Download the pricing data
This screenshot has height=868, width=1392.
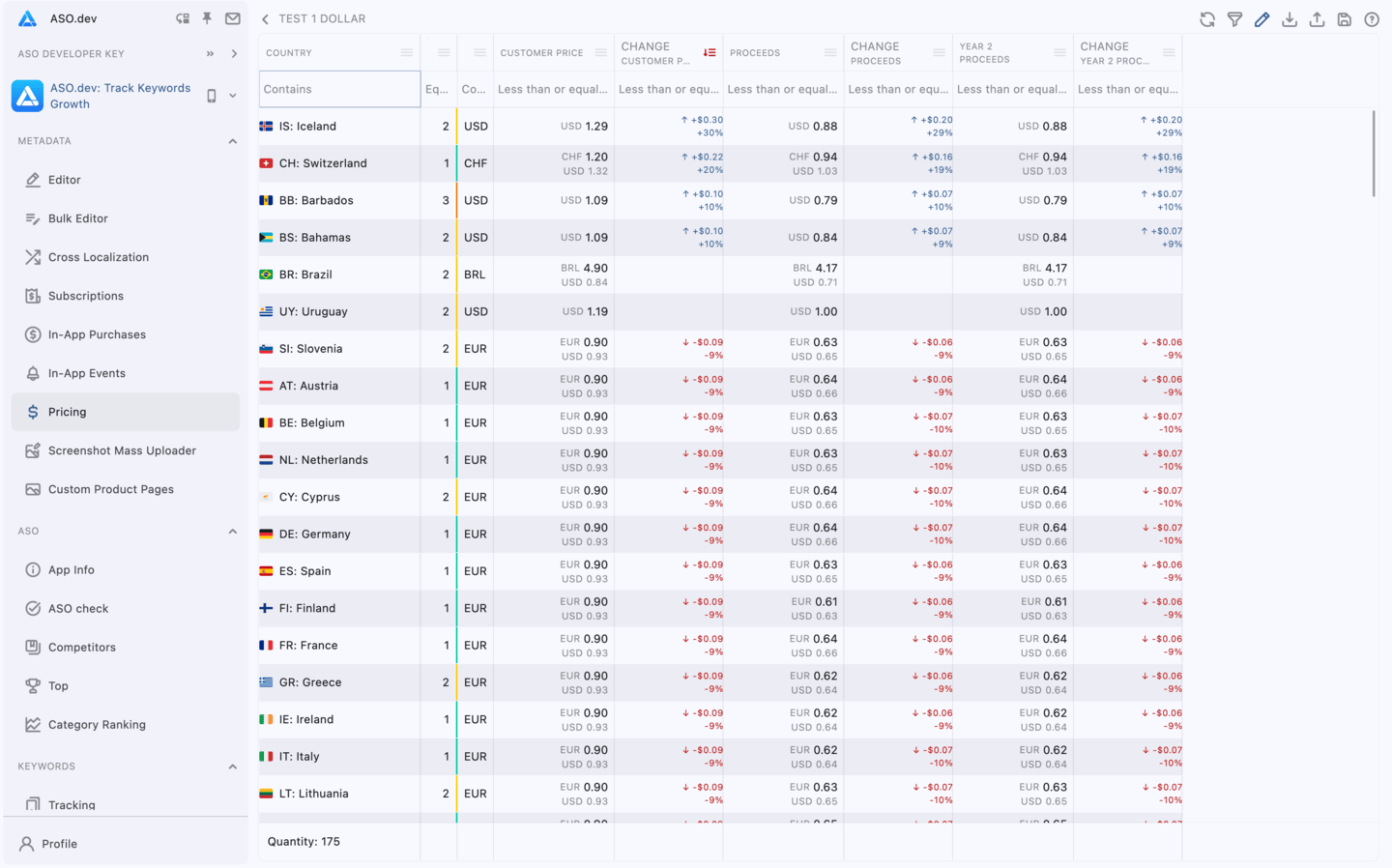1290,18
